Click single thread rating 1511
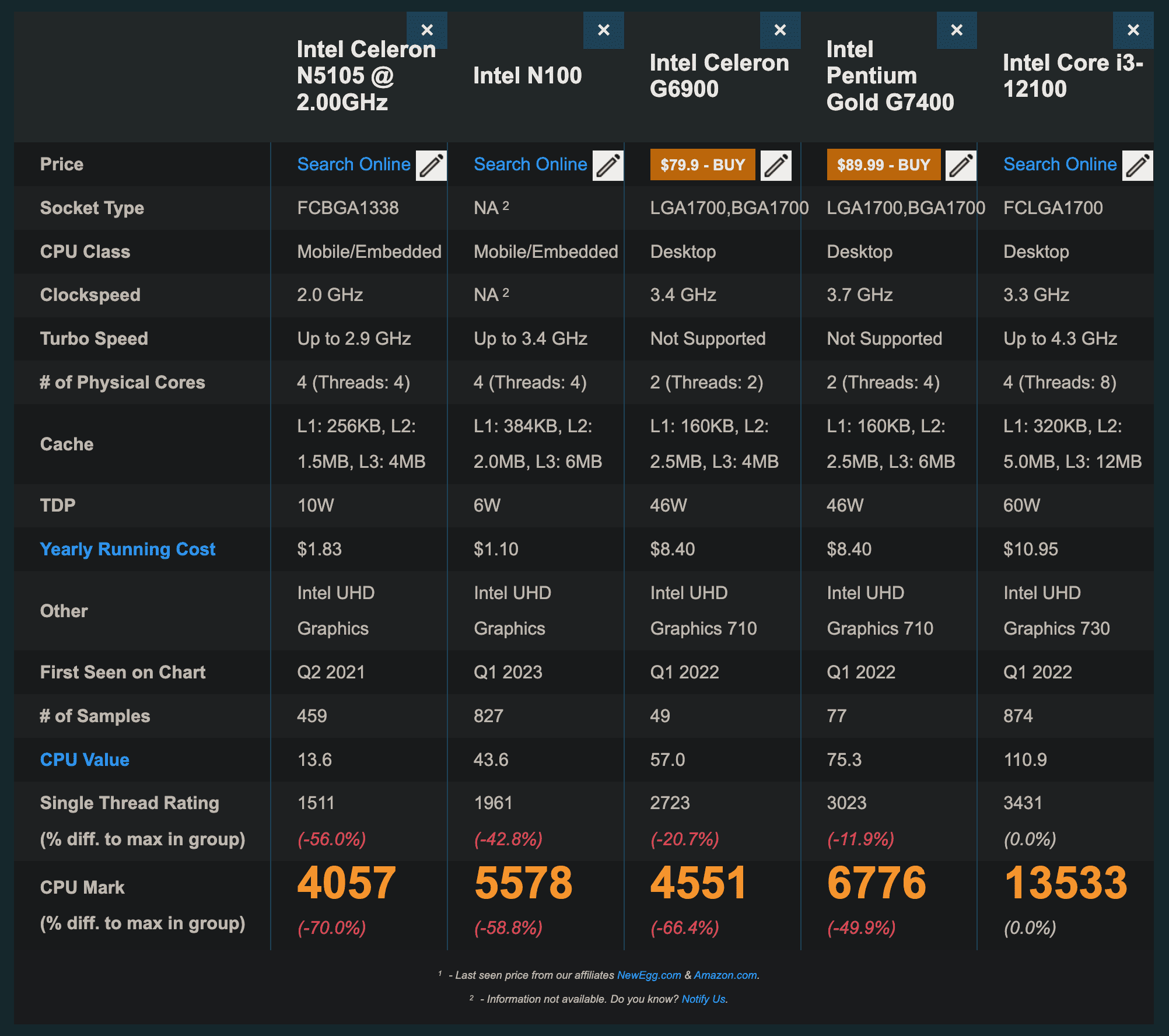Image resolution: width=1169 pixels, height=1036 pixels. (316, 803)
